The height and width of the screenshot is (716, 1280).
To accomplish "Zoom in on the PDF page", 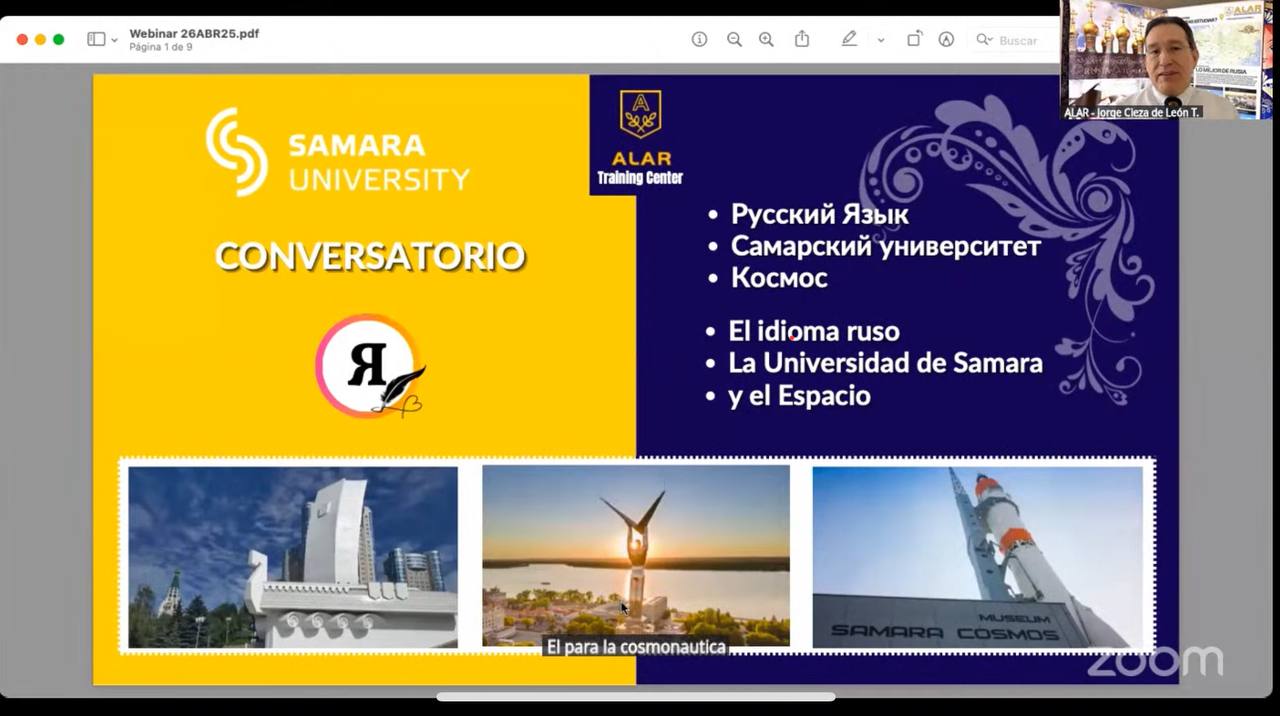I will tap(766, 39).
